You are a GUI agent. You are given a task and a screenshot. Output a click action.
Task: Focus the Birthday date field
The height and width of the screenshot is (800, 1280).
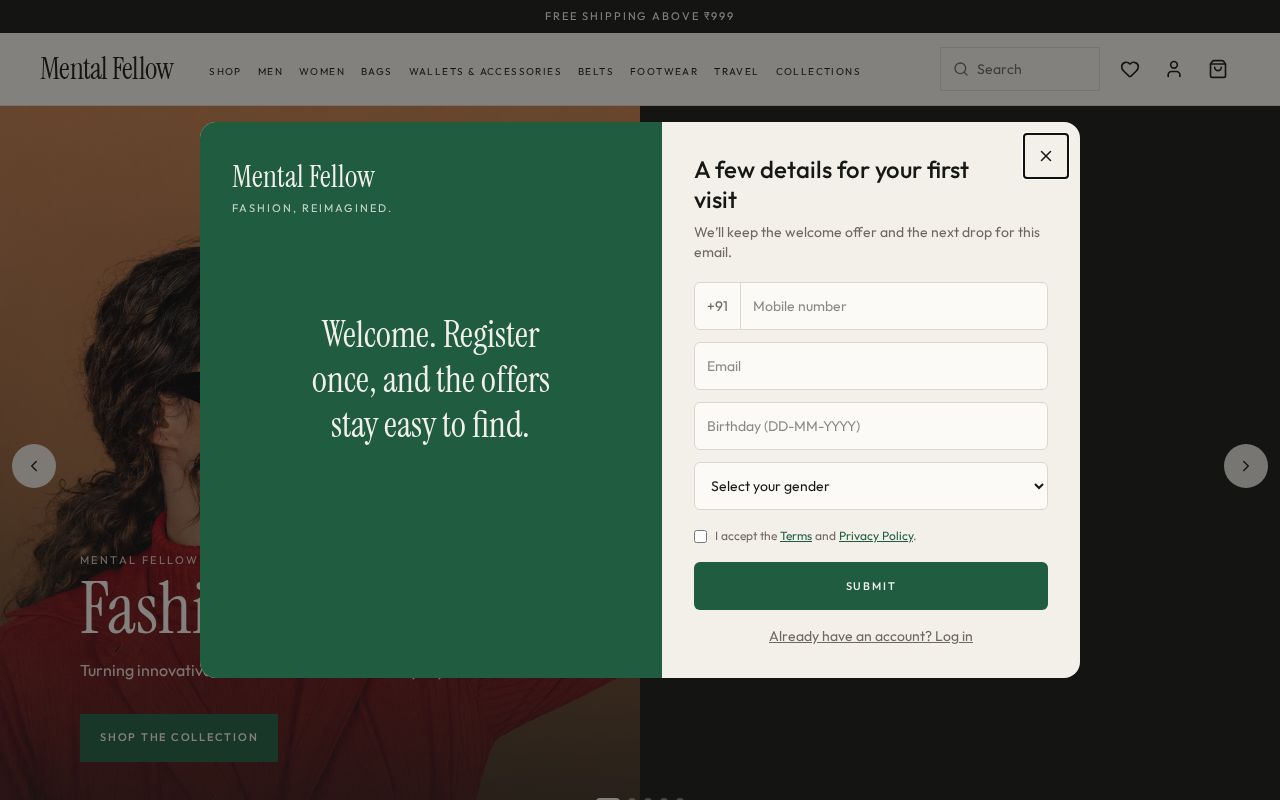[871, 426]
